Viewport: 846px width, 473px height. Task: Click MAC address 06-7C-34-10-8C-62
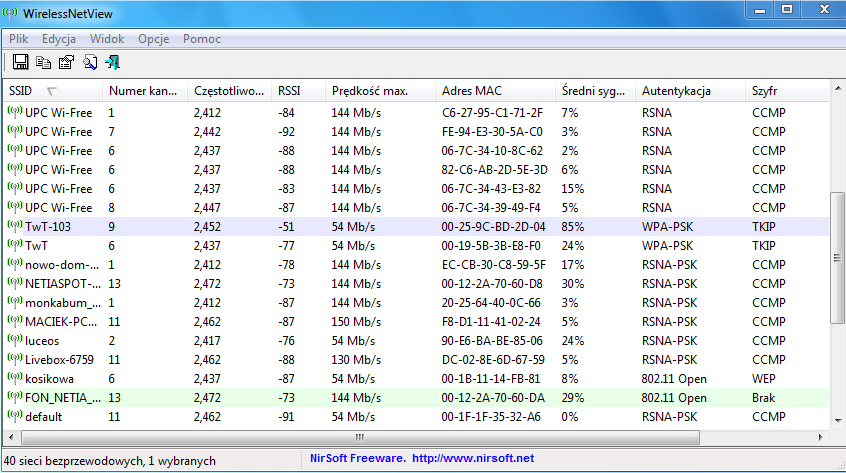point(492,150)
